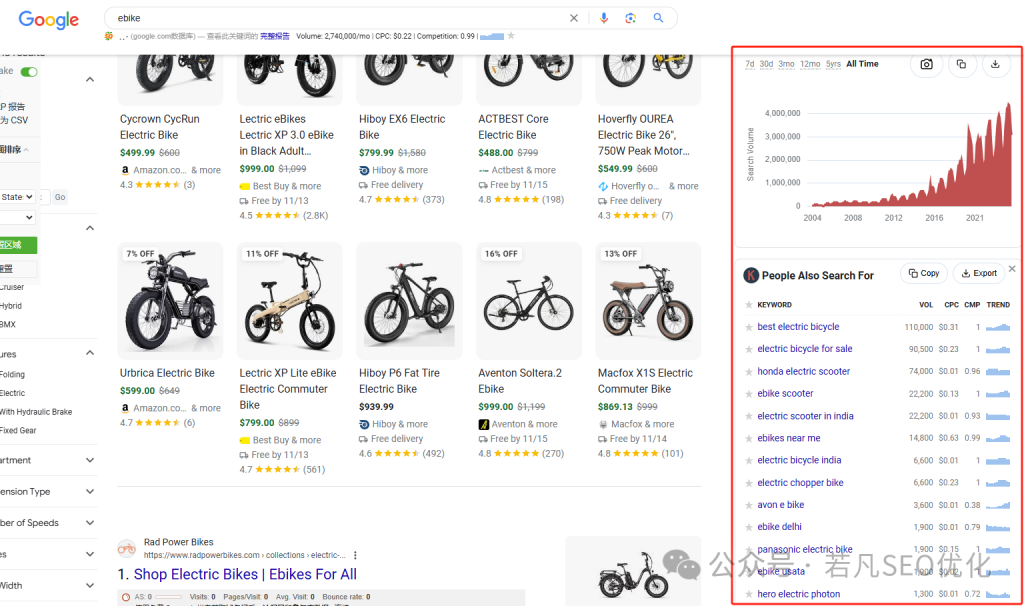1024x606 pixels.
Task: Open the Rad Power Bikes result options menu
Action: coord(355,555)
